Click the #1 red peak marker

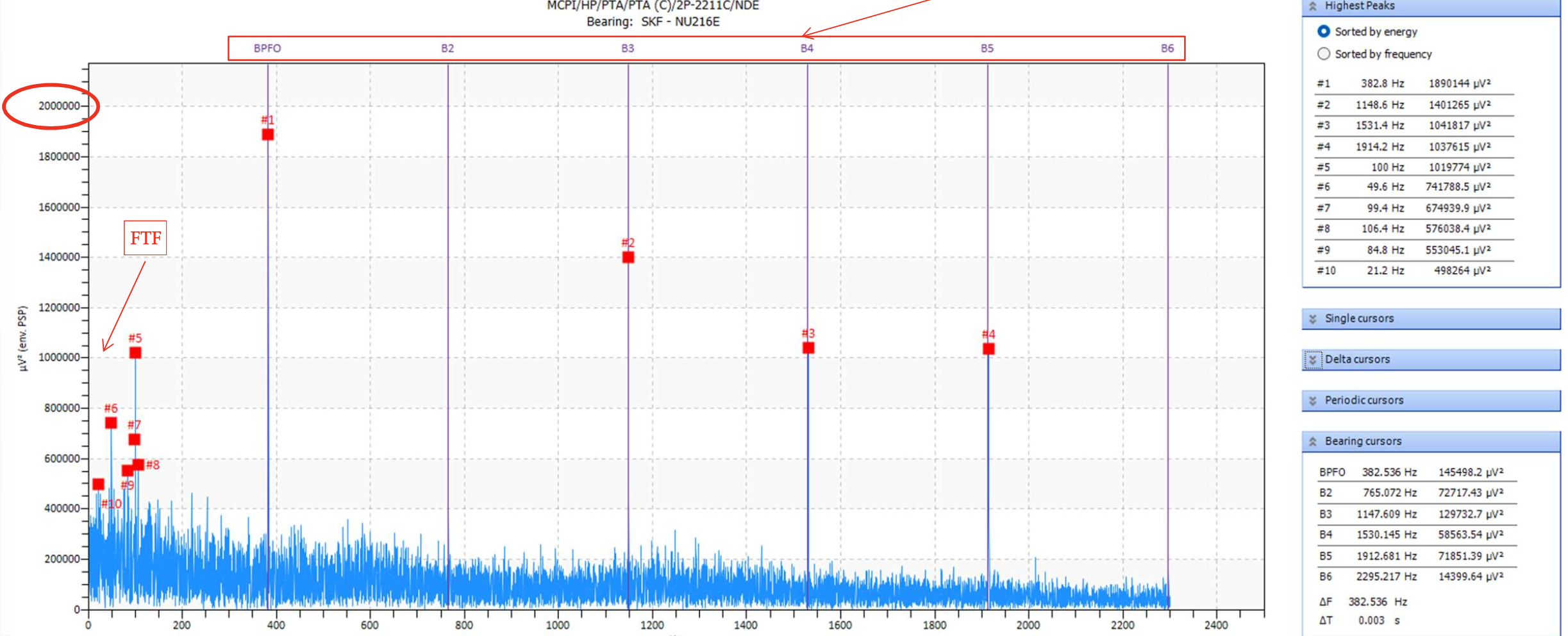(268, 135)
